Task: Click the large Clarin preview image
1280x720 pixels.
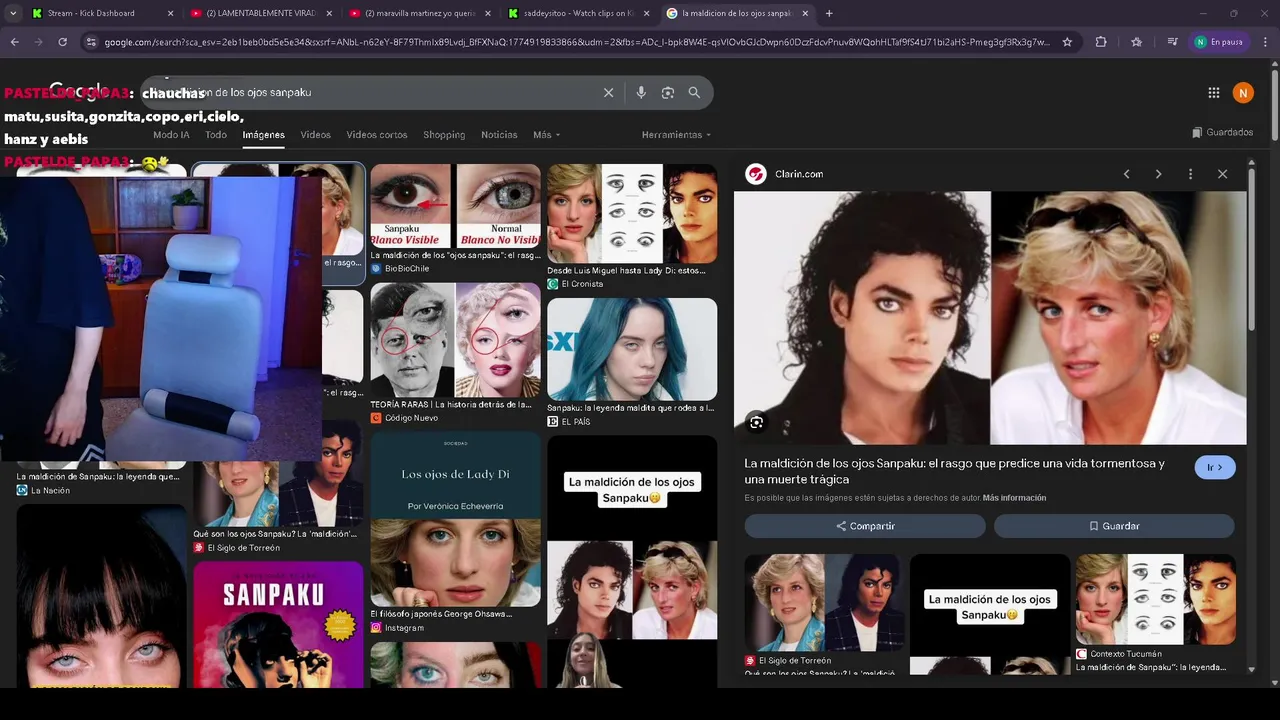Action: [x=990, y=317]
